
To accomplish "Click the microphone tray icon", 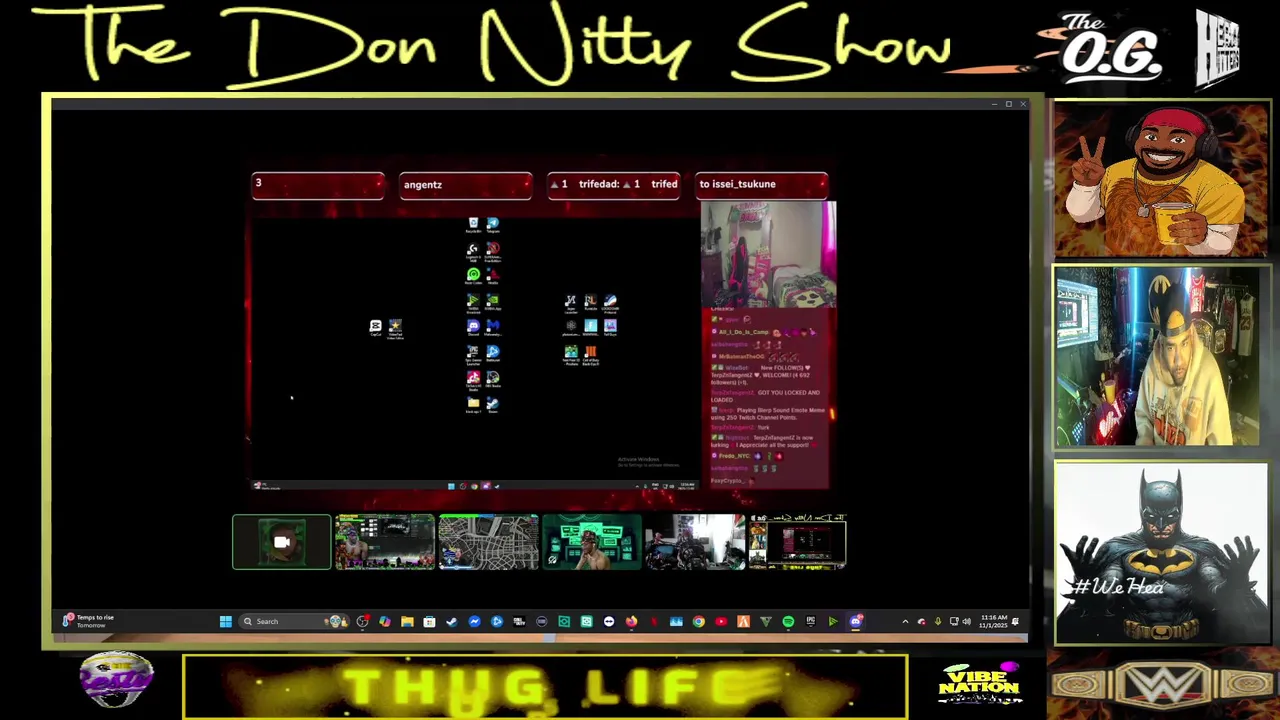I will tap(938, 621).
